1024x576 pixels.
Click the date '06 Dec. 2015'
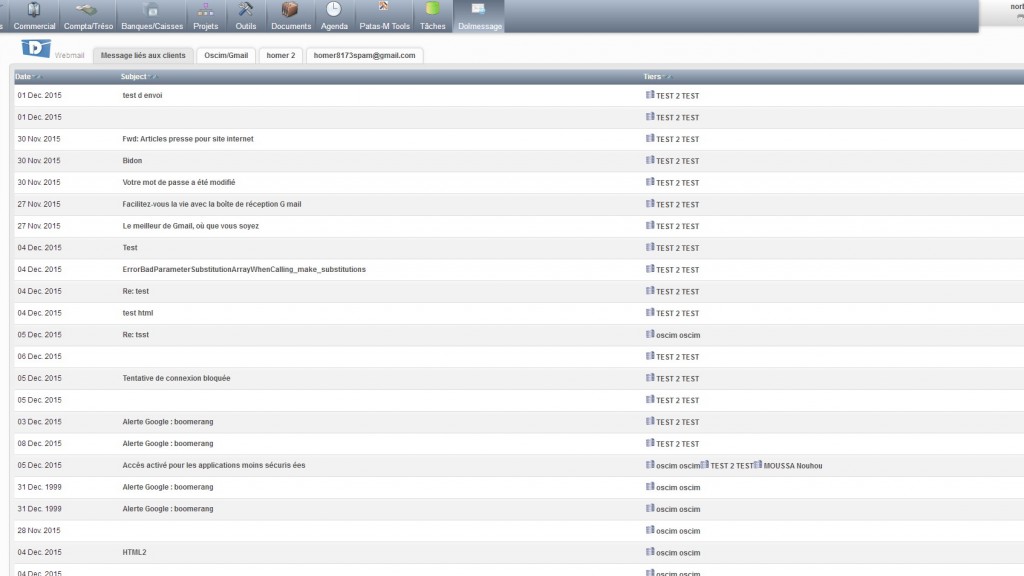39,357
